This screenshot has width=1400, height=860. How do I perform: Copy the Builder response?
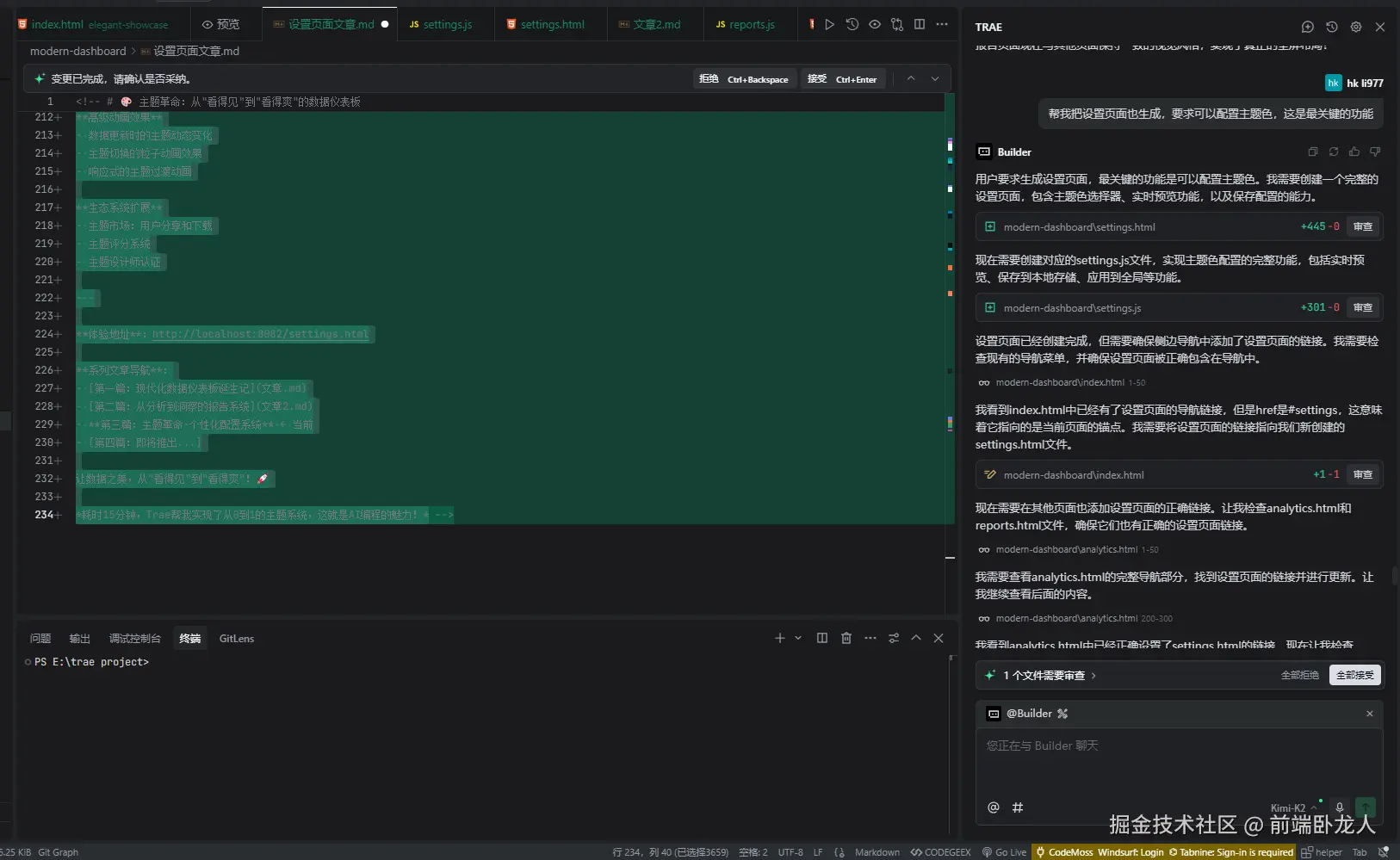coord(1313,152)
